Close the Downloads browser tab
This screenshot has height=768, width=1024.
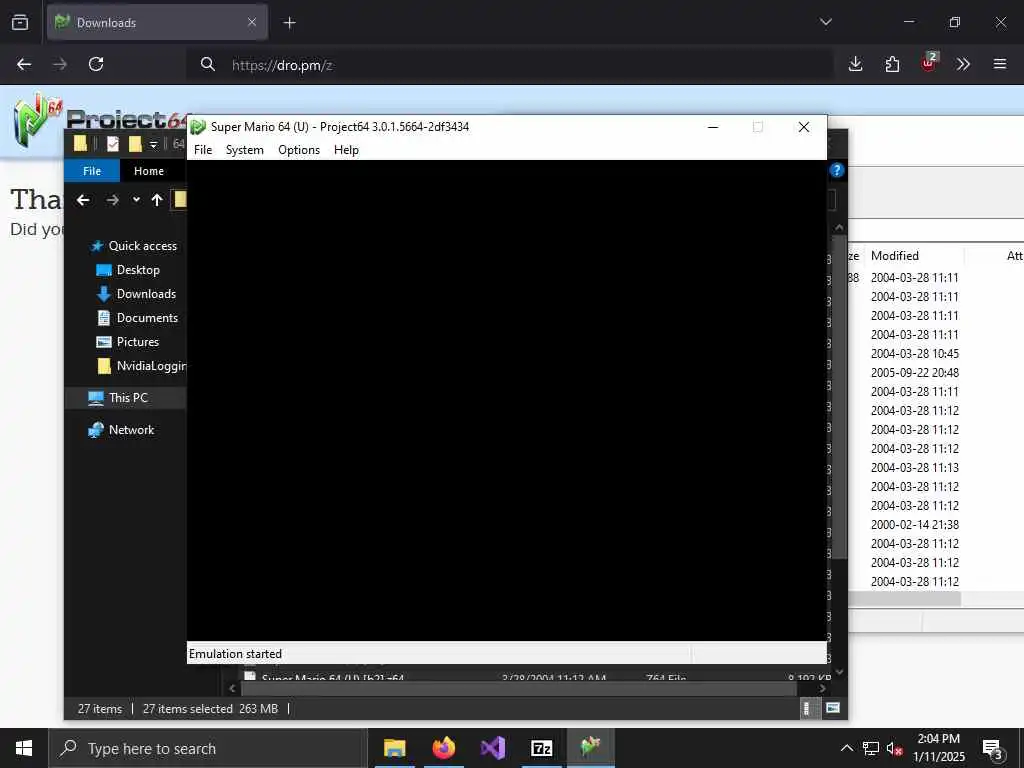[x=252, y=22]
